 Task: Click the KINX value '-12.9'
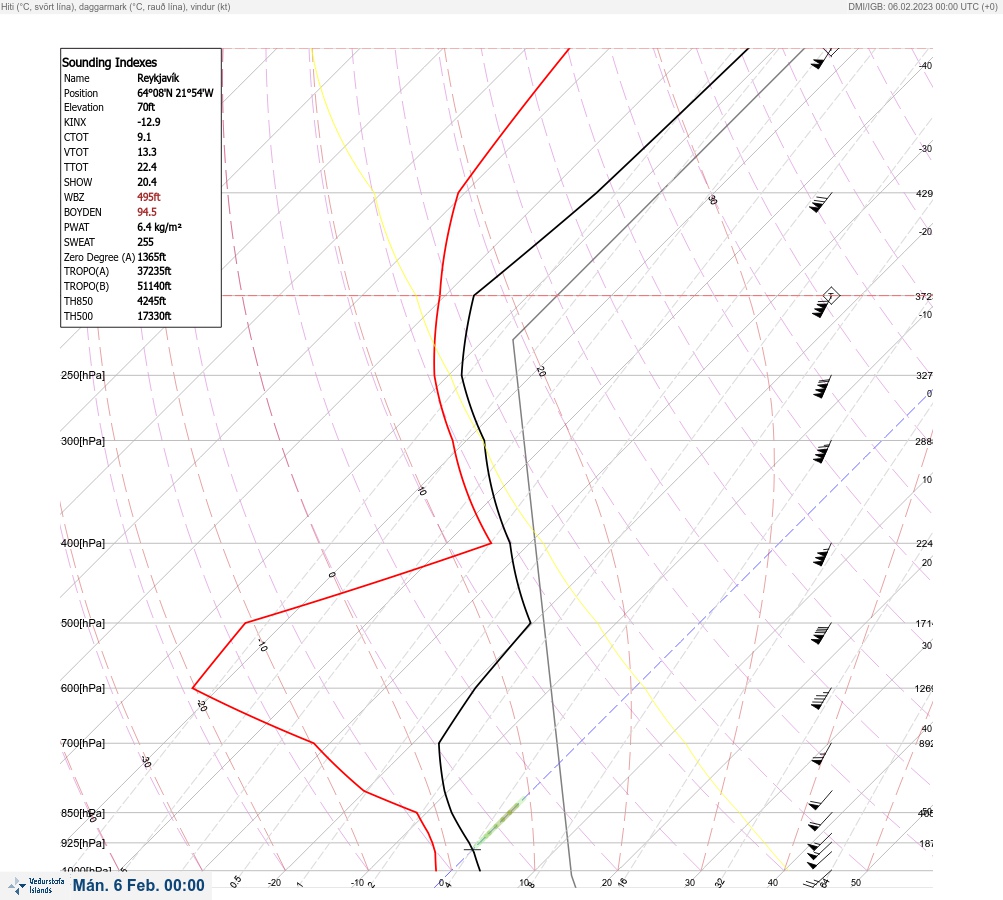click(148, 122)
